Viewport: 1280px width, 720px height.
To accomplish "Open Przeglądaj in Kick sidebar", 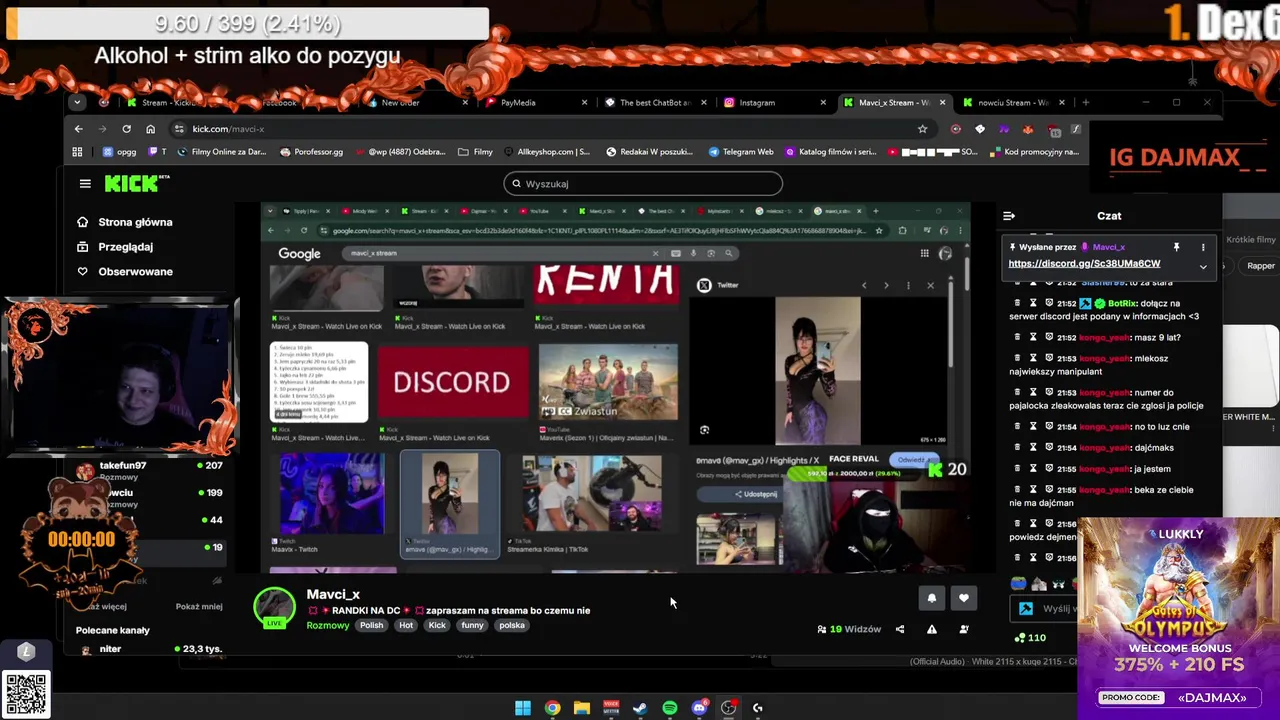I will pos(115,247).
